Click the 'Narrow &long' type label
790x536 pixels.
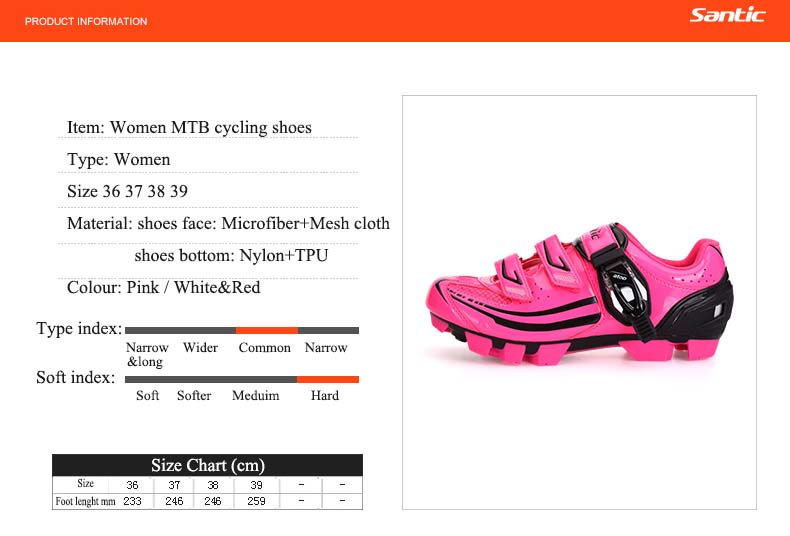tap(147, 355)
